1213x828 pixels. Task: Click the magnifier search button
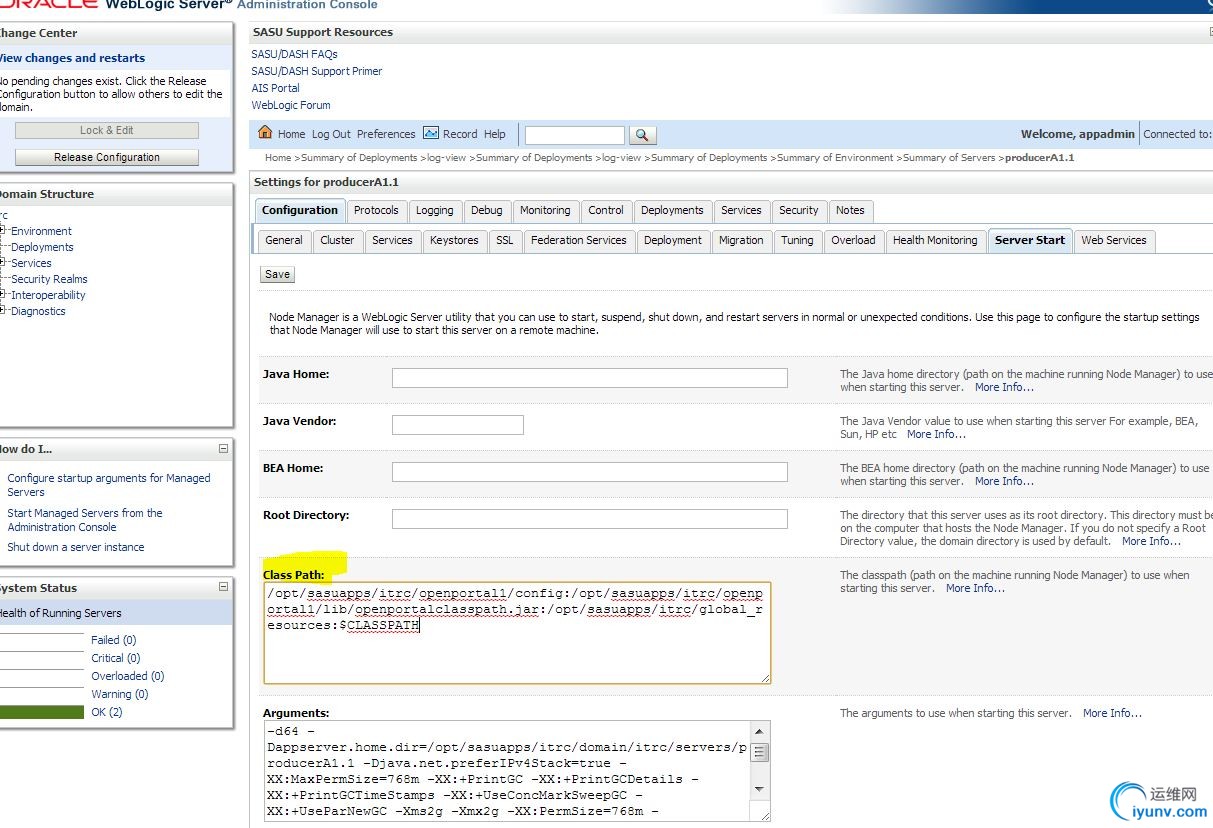tap(642, 135)
